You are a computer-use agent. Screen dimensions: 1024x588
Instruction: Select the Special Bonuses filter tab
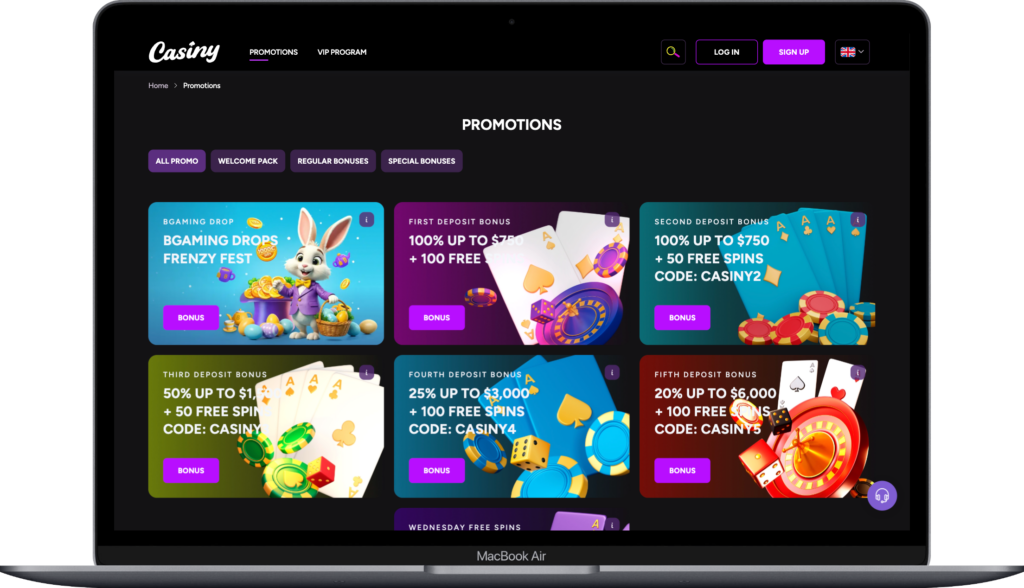click(421, 161)
